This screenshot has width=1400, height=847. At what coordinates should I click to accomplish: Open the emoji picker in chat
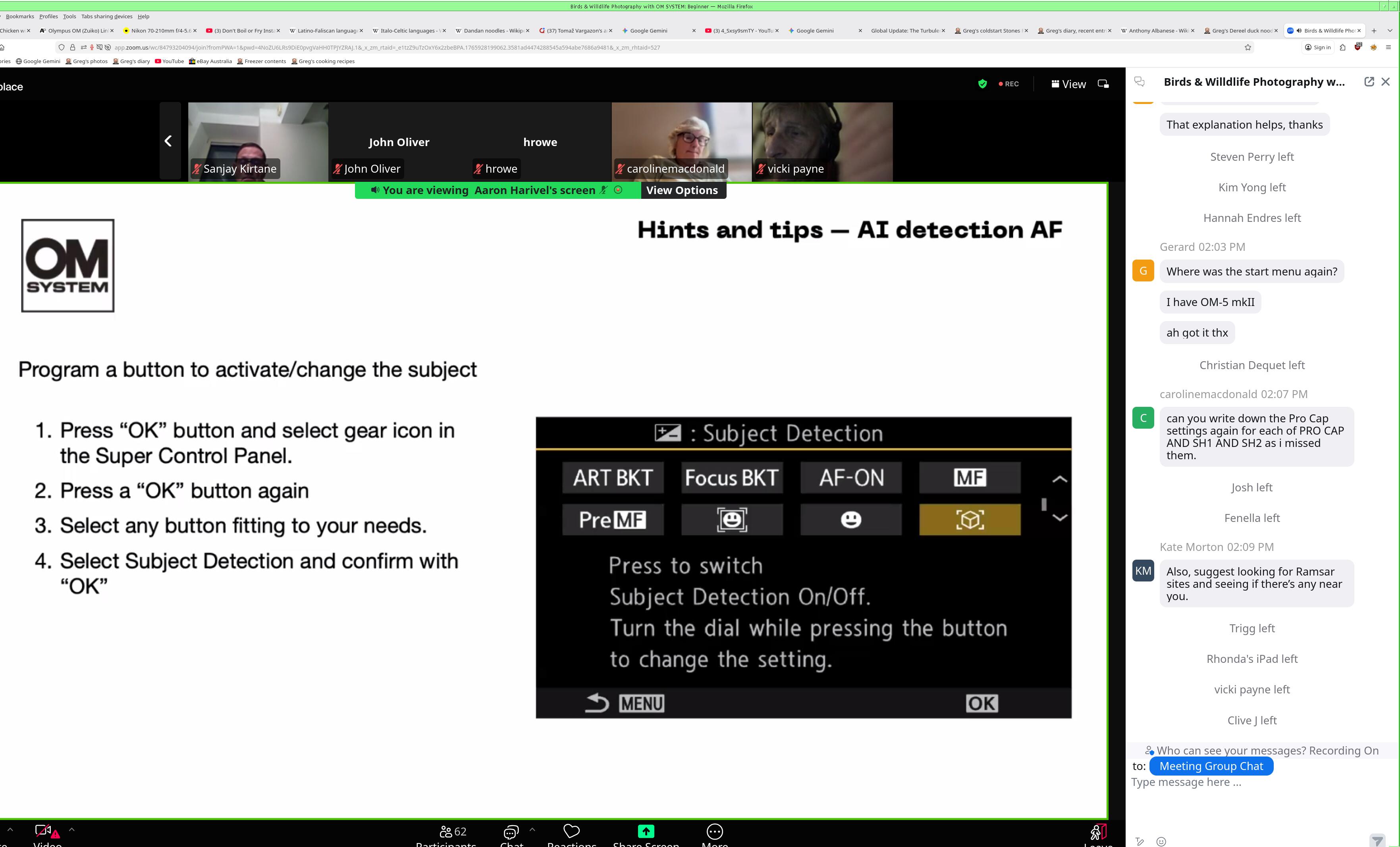pos(1161,841)
